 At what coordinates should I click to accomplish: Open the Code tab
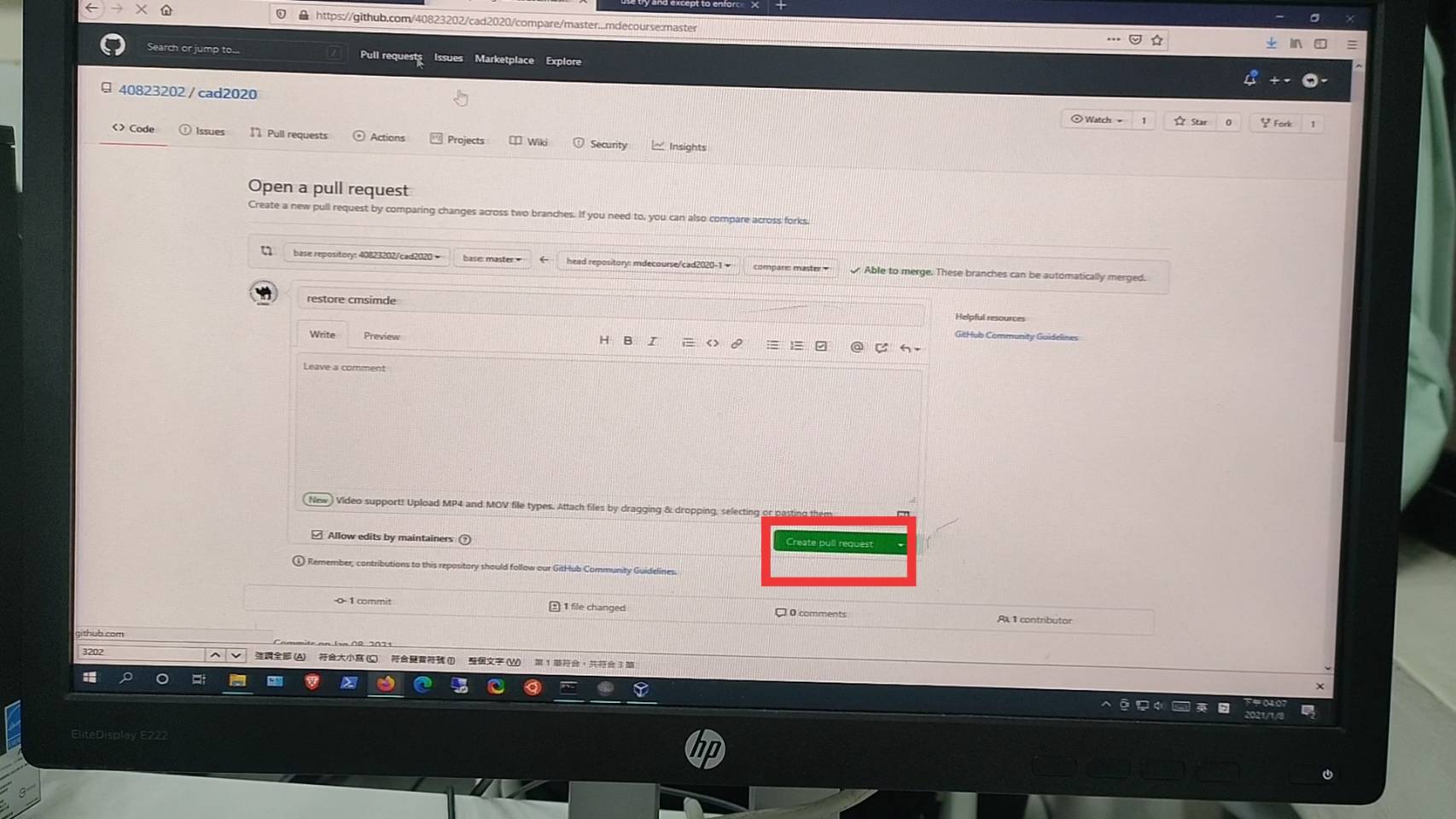pos(133,128)
